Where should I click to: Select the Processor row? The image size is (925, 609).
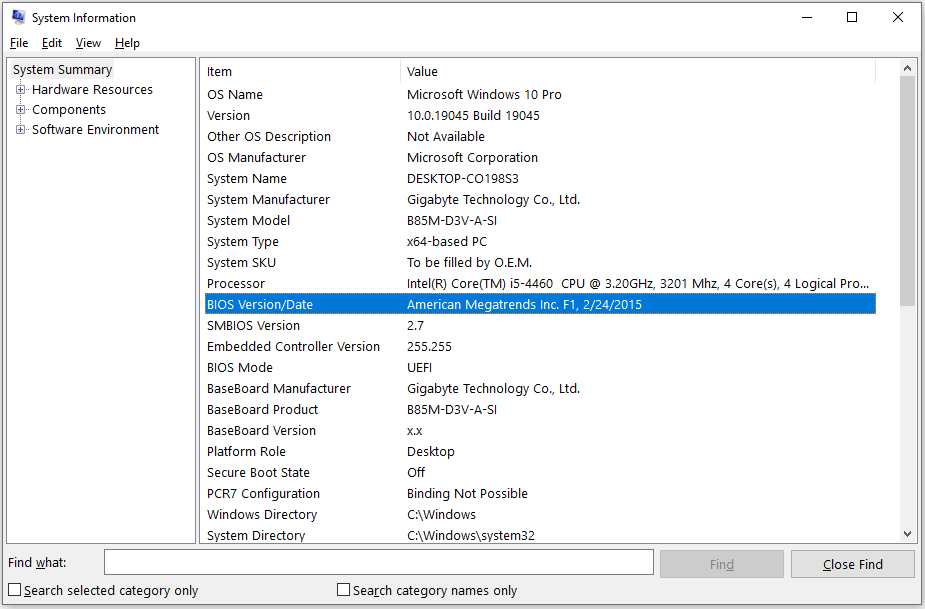540,283
